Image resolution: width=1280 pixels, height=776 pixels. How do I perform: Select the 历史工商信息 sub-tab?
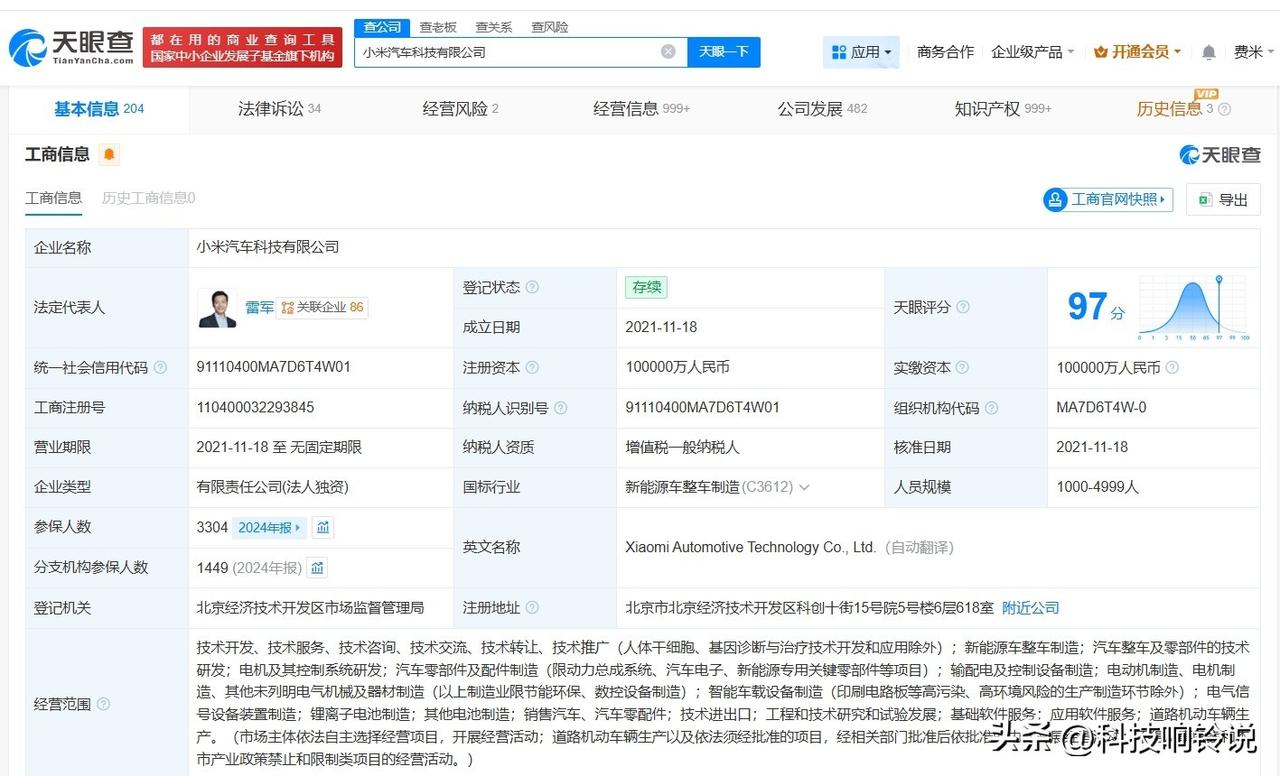point(148,198)
